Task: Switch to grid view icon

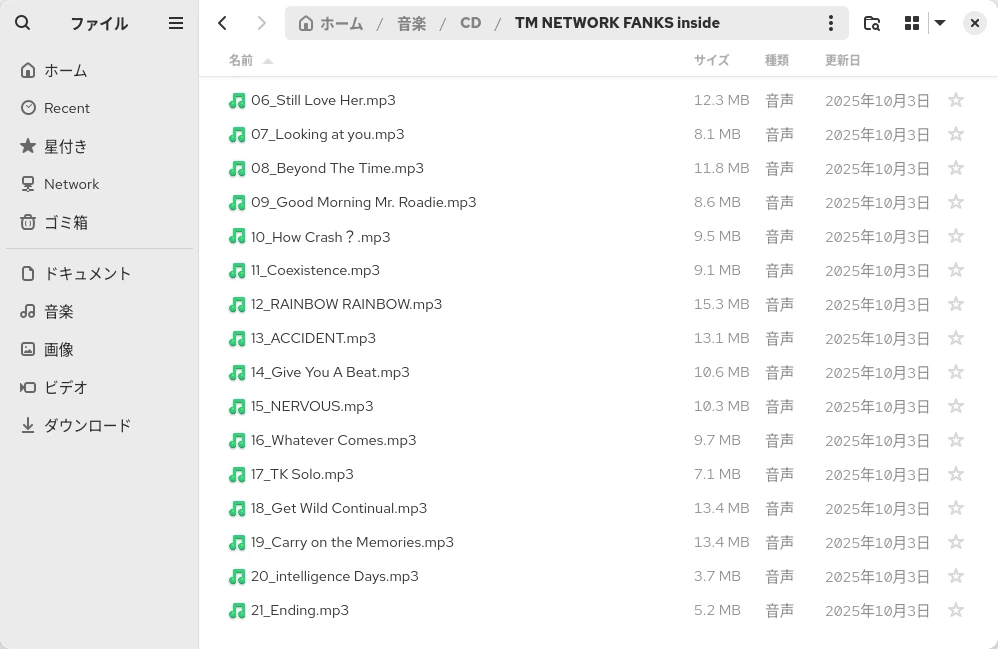Action: click(911, 23)
